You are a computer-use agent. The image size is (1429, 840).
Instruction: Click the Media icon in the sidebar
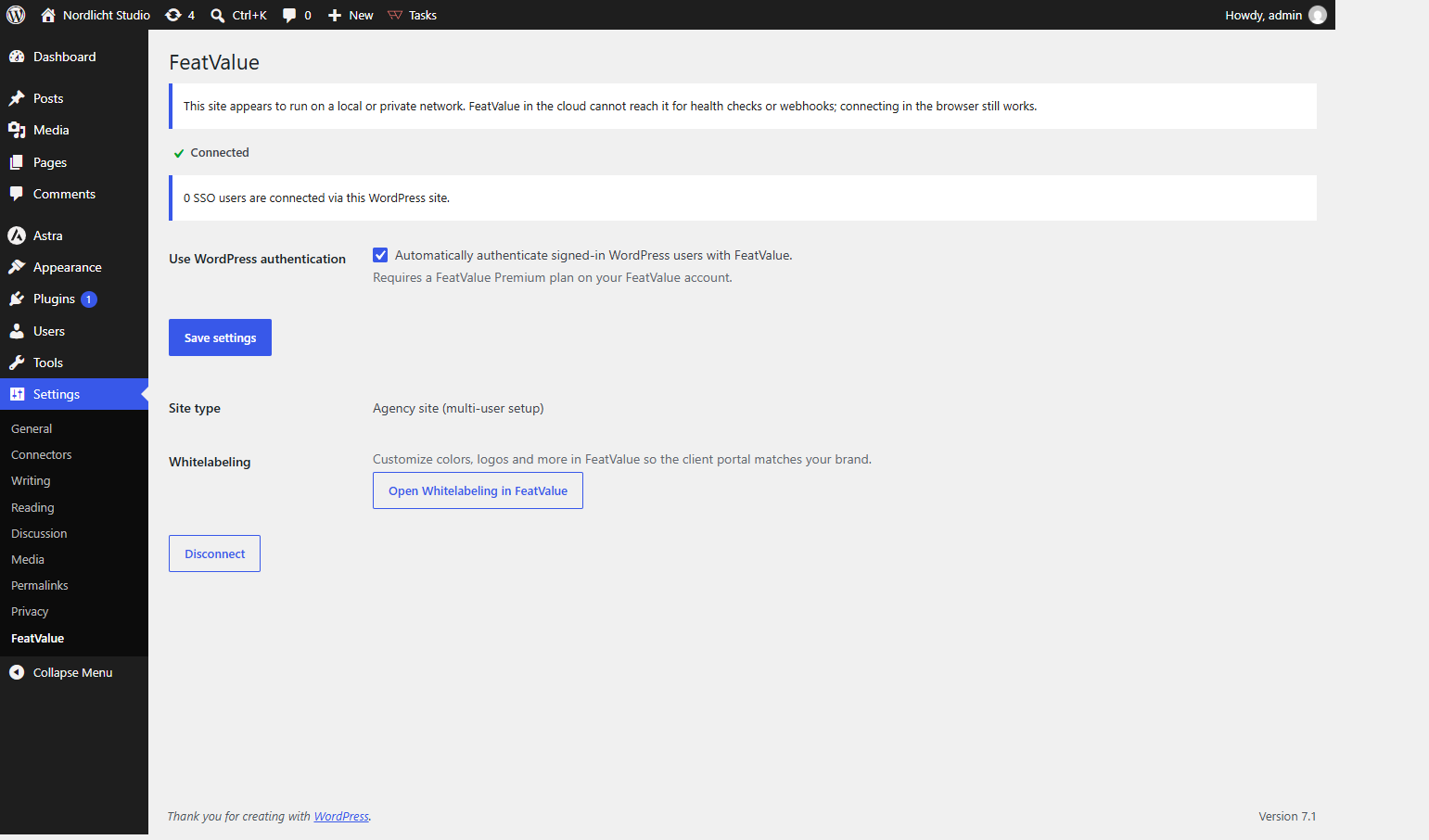(x=17, y=130)
